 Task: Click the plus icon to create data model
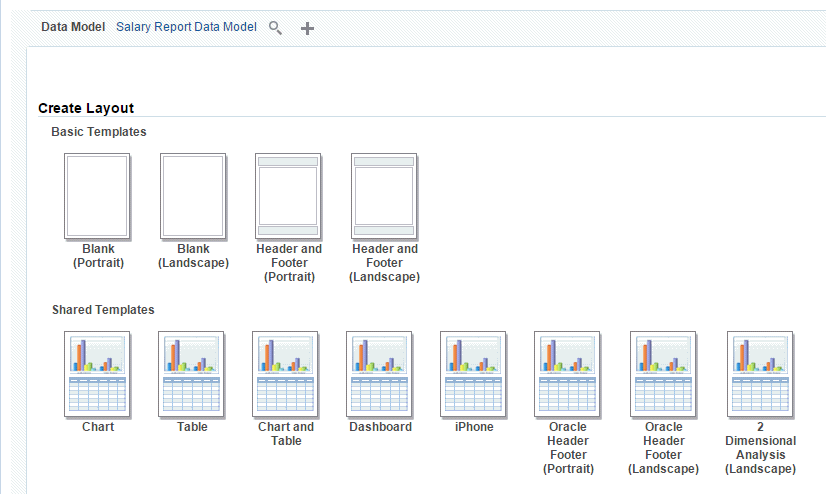307,28
